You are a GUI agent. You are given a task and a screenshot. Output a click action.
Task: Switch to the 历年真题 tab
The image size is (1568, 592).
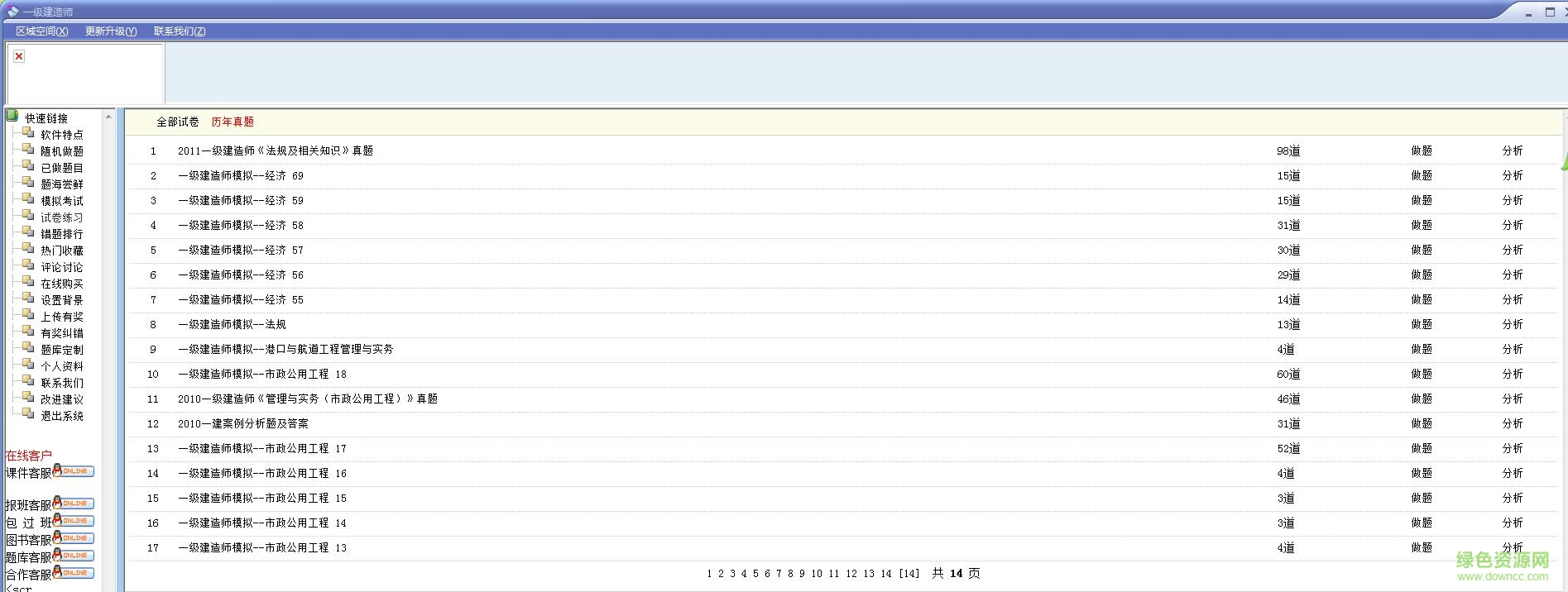pyautogui.click(x=233, y=122)
